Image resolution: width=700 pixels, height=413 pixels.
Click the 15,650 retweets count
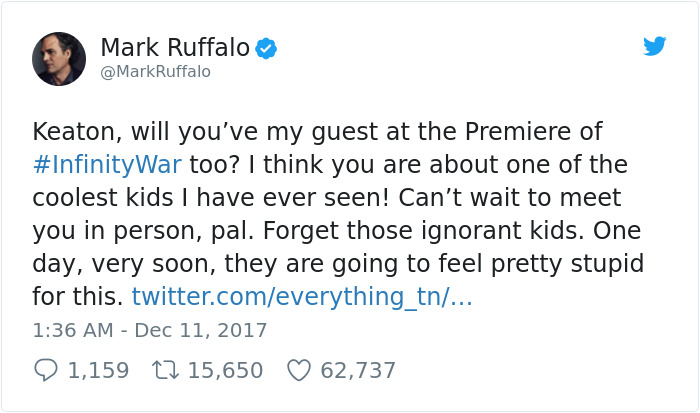(x=224, y=370)
